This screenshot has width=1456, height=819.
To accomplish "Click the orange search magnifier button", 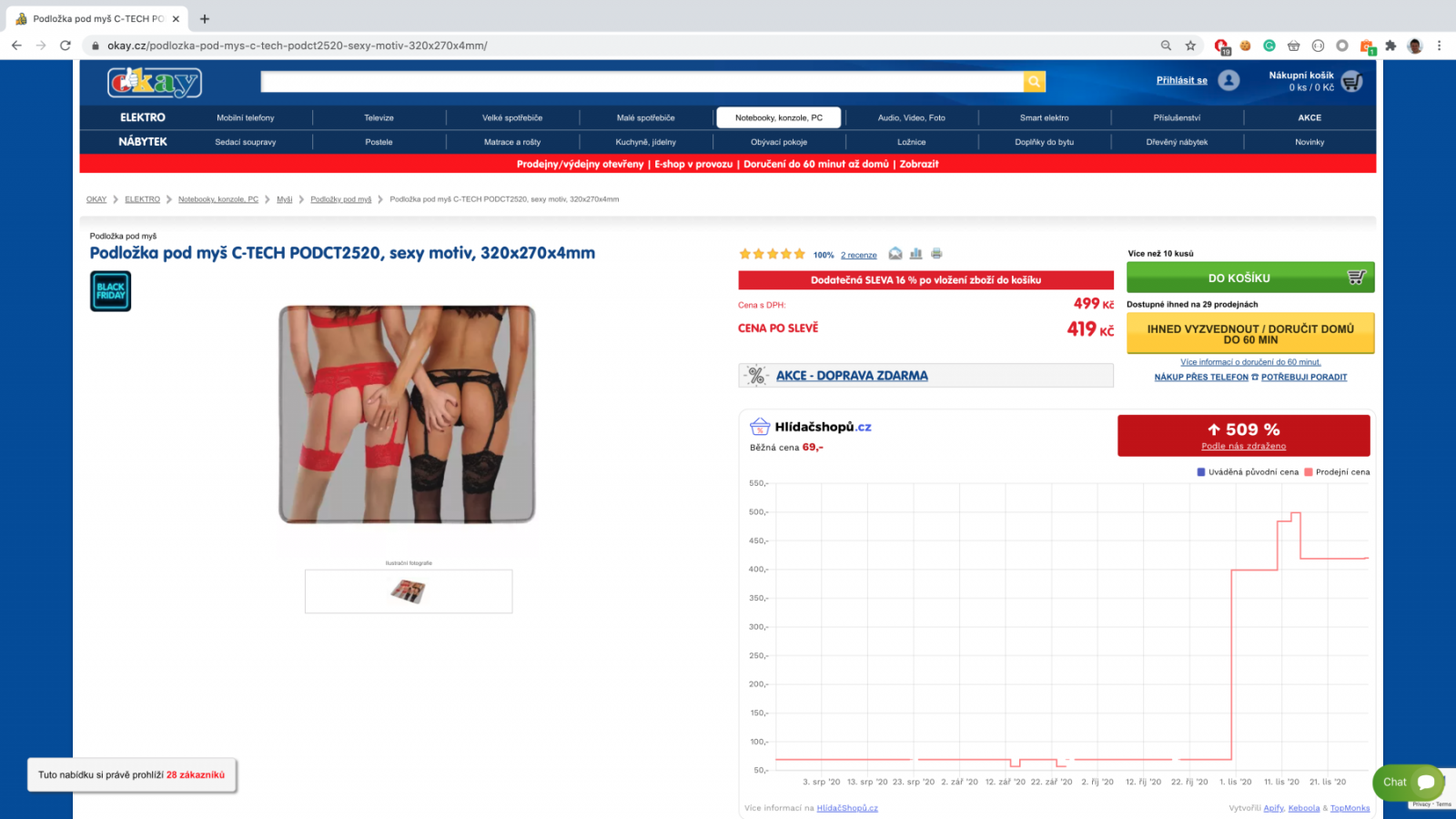I will [1035, 82].
